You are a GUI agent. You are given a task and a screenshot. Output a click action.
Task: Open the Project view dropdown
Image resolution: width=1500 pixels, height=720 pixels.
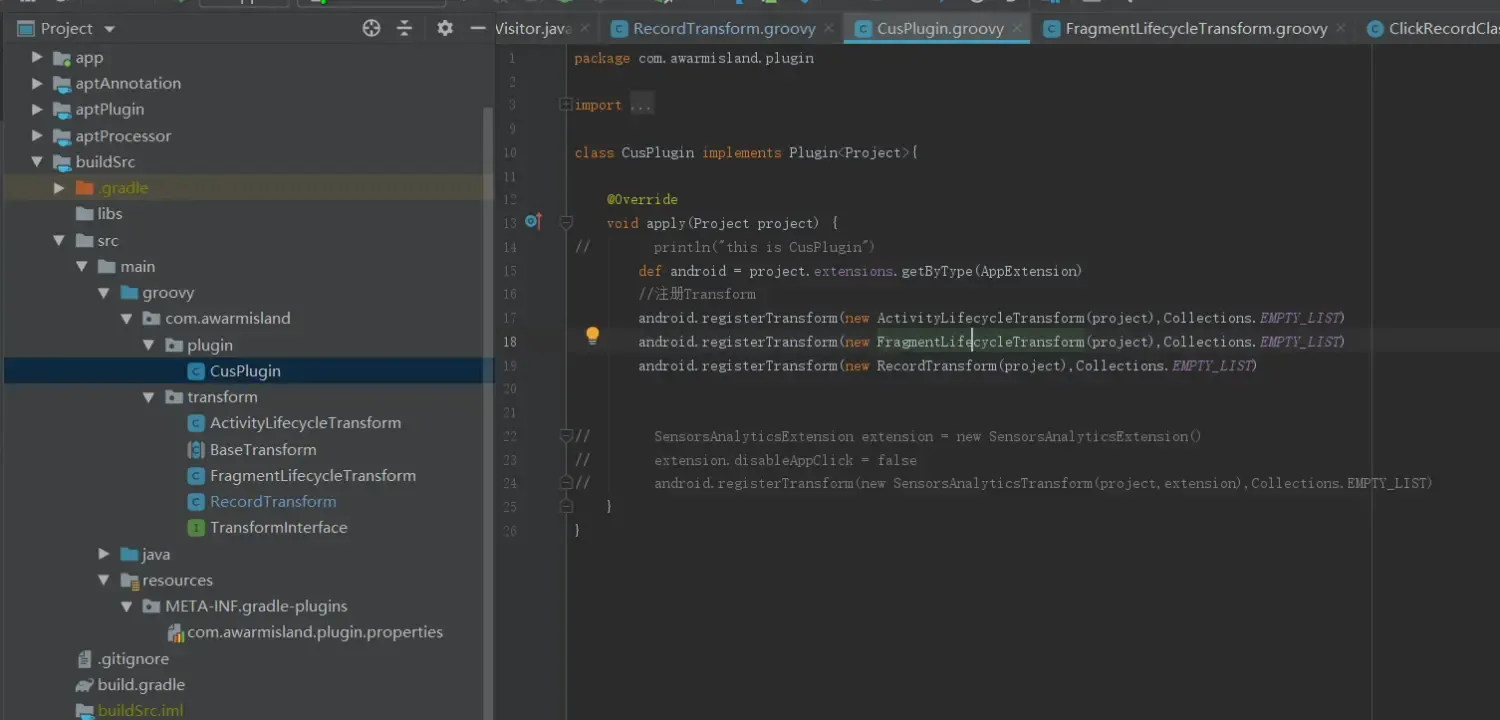(x=109, y=29)
